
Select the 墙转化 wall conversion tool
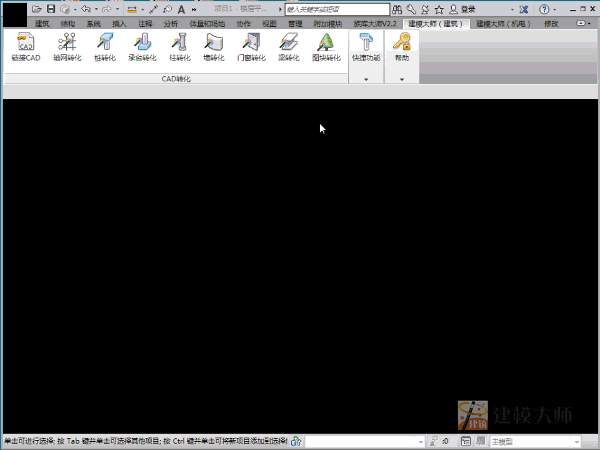214,46
